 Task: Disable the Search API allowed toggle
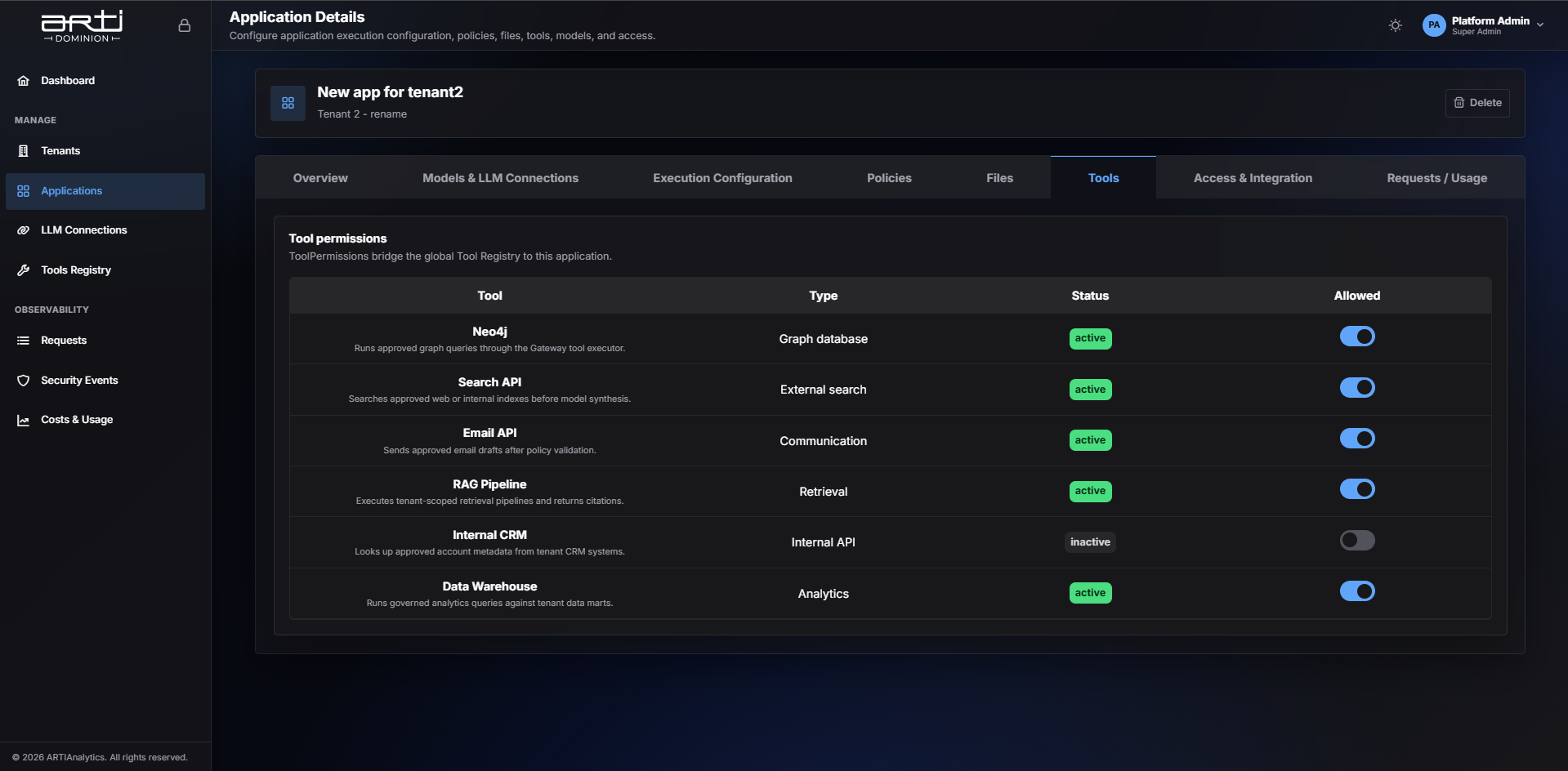[x=1357, y=387]
